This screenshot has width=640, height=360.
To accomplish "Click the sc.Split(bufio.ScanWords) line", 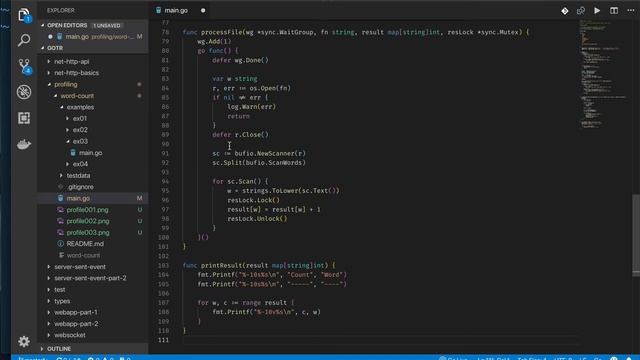I will coord(259,162).
